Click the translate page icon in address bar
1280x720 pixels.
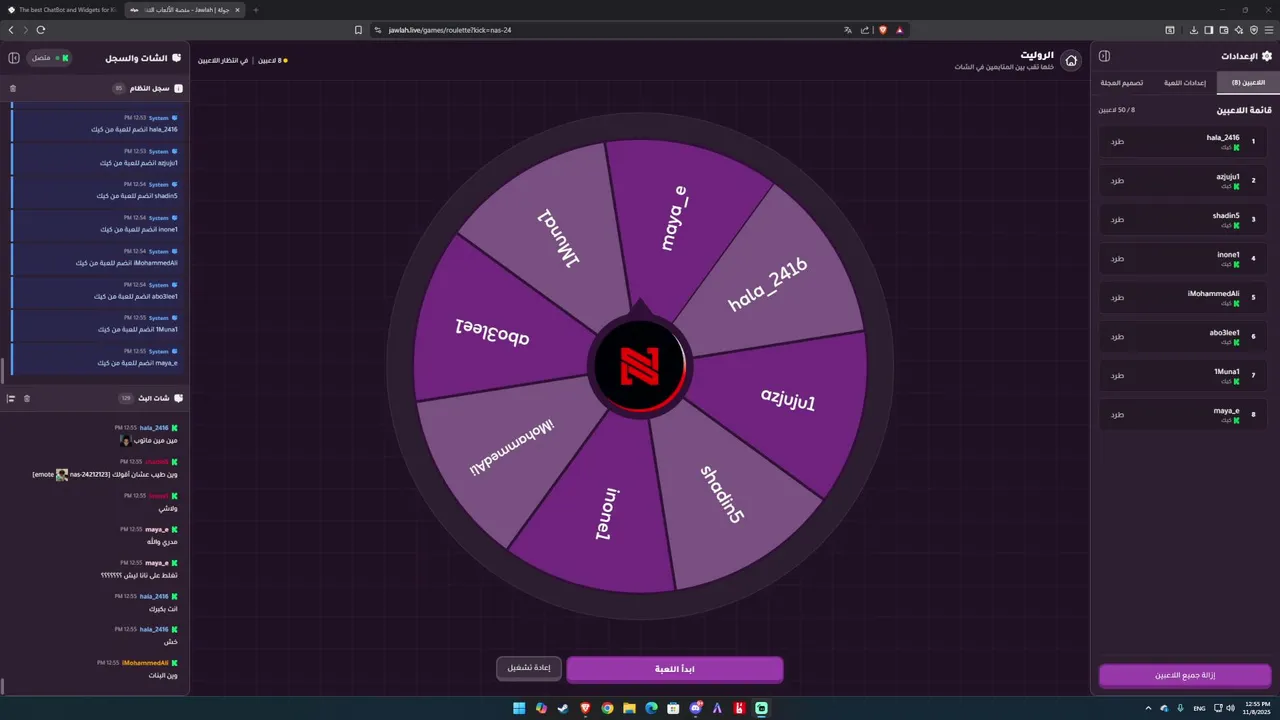click(x=847, y=30)
